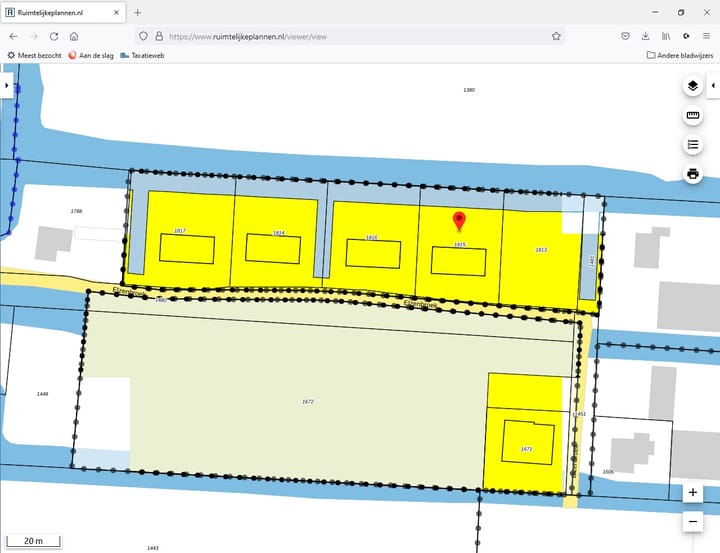Open the map legend list button
The height and width of the screenshot is (553, 720).
(692, 145)
